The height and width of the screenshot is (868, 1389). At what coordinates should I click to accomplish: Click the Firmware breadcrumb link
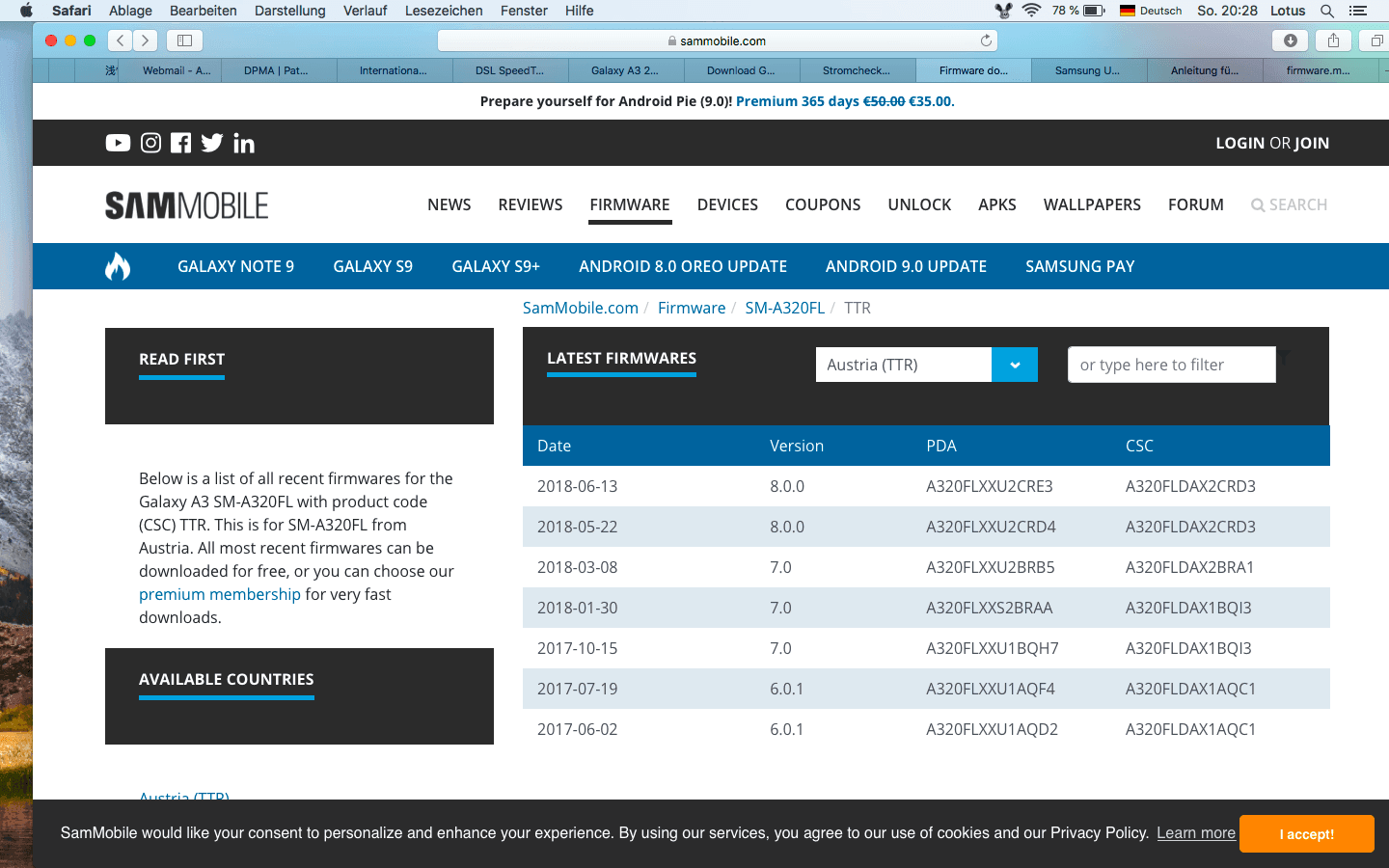click(x=692, y=308)
